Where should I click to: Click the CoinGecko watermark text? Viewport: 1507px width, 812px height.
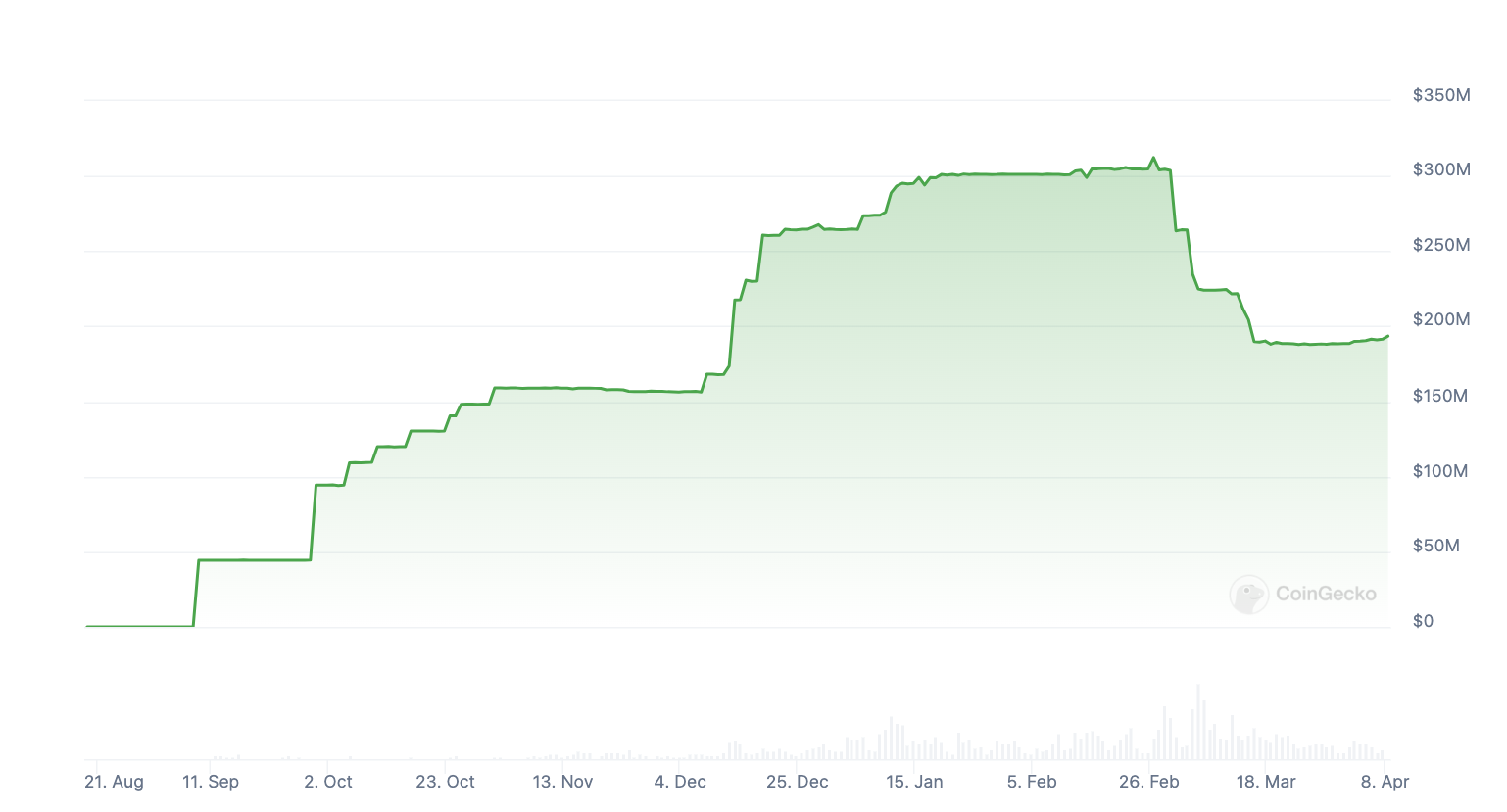1326,594
